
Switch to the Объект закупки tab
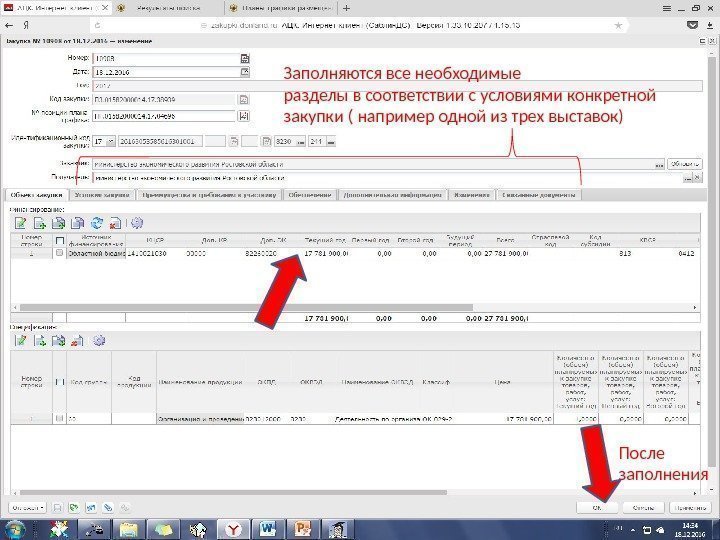36,195
